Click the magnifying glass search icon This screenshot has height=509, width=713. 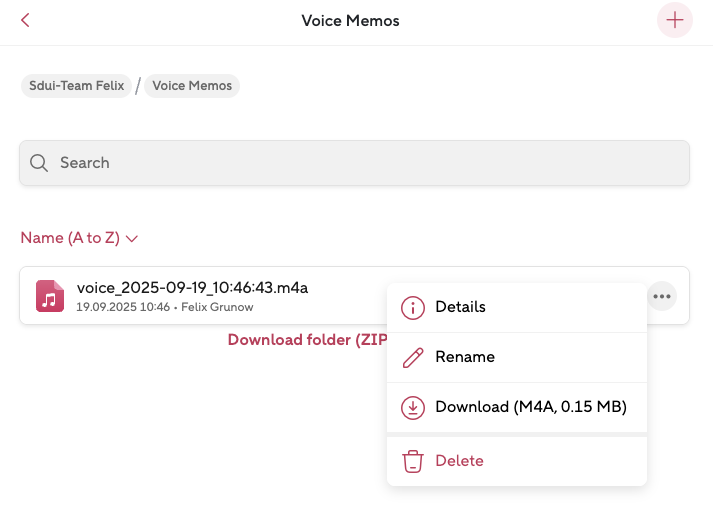coord(39,163)
